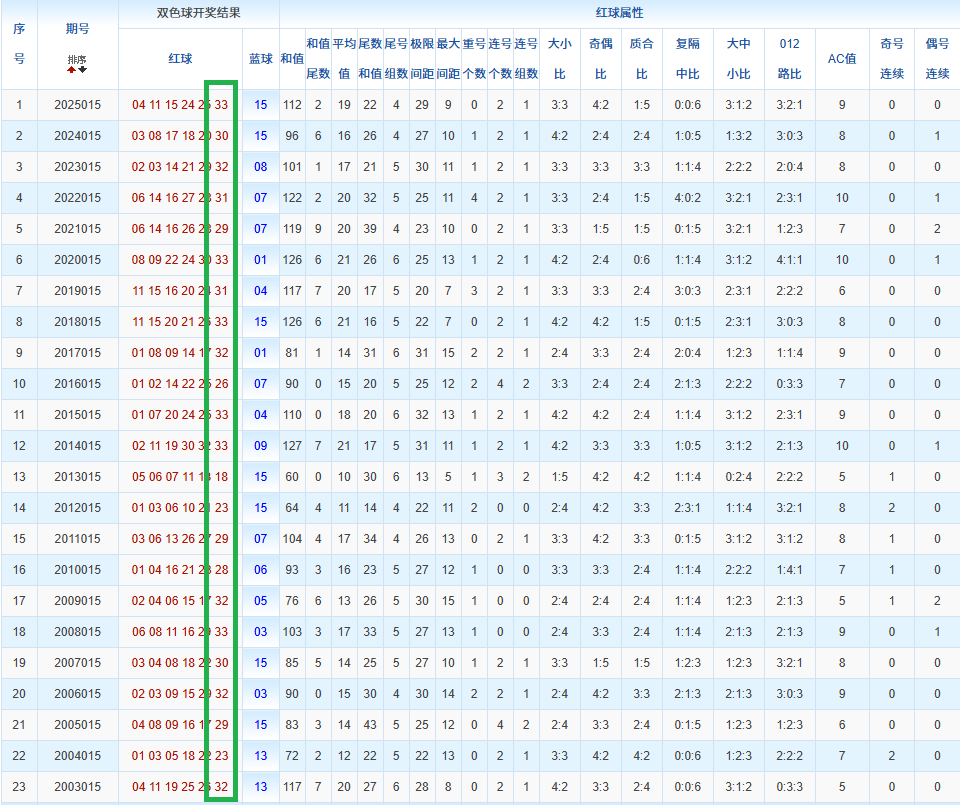The width and height of the screenshot is (960, 805).
Task: Click the 和值 column header
Action: click(x=292, y=59)
